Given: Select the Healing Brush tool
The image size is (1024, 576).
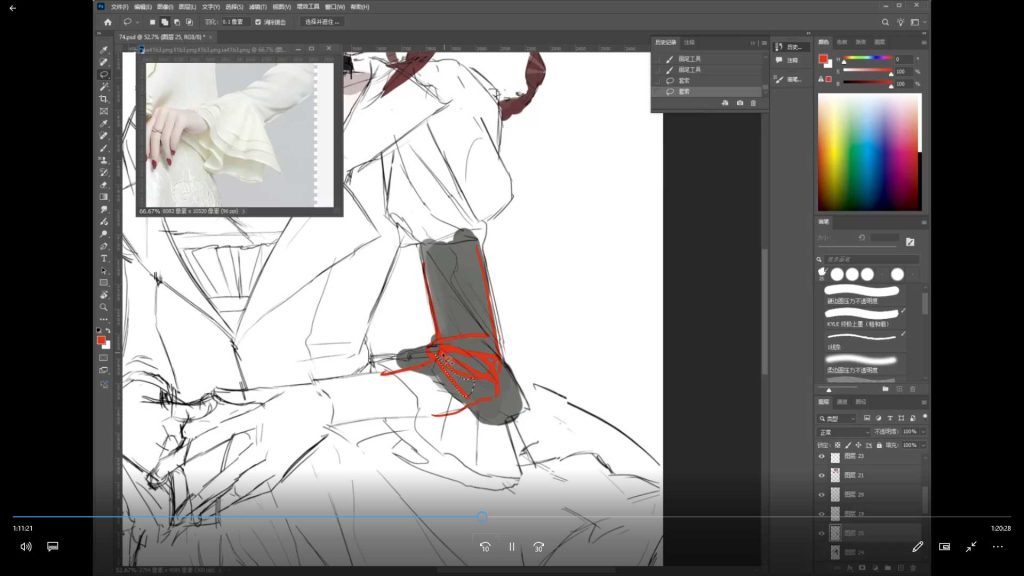Looking at the screenshot, I should pos(104,136).
